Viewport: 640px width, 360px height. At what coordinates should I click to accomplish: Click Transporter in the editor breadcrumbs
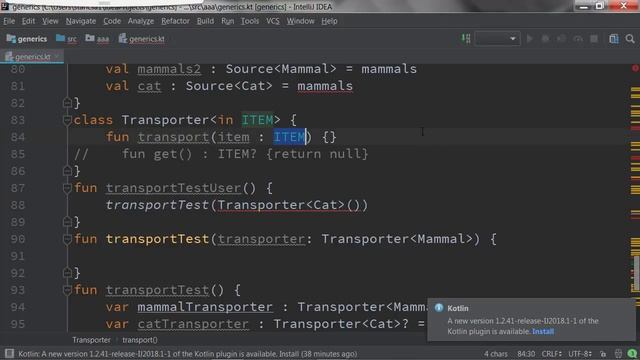pyautogui.click(x=91, y=340)
